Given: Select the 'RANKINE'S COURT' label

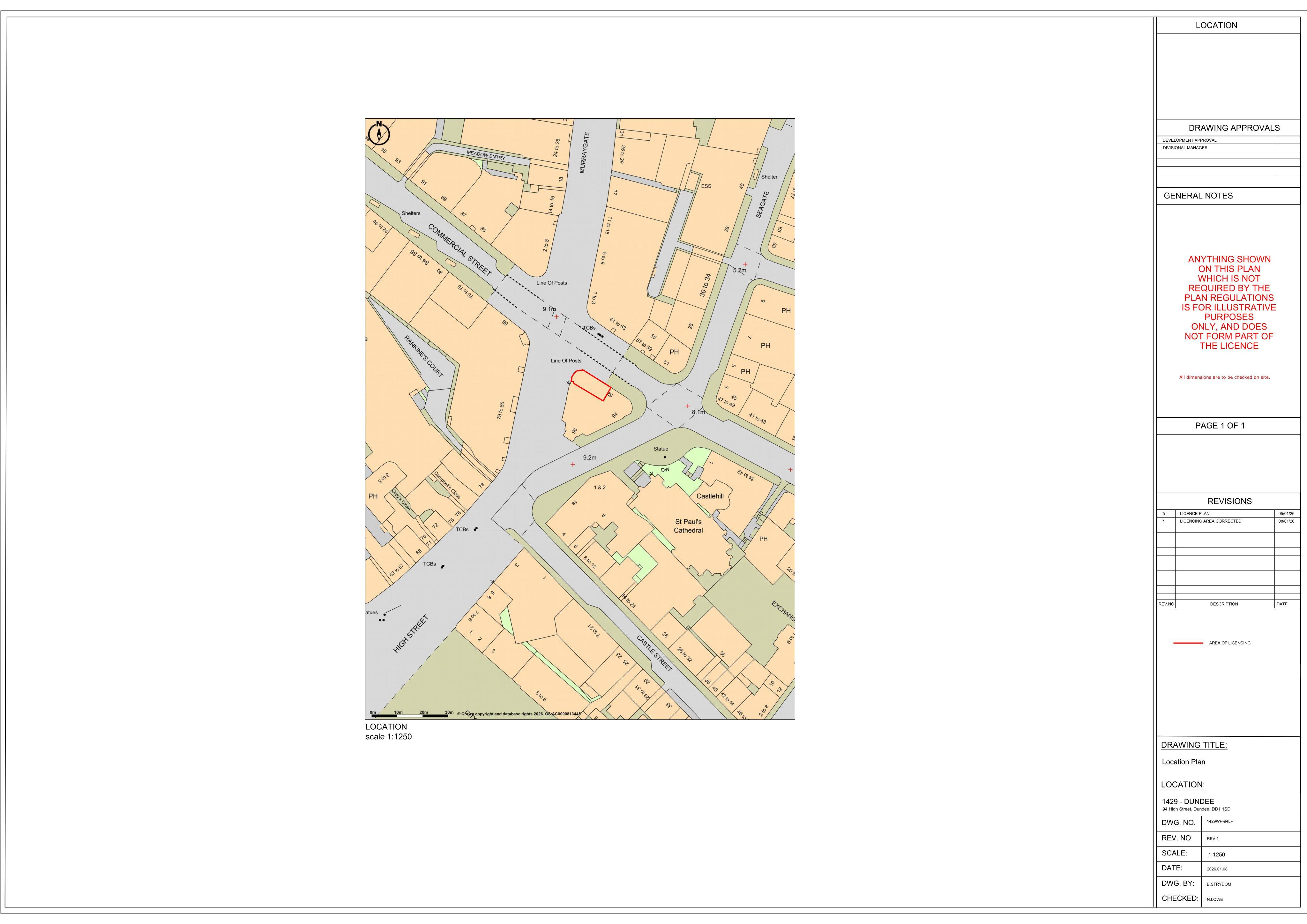Looking at the screenshot, I should pyautogui.click(x=424, y=356).
